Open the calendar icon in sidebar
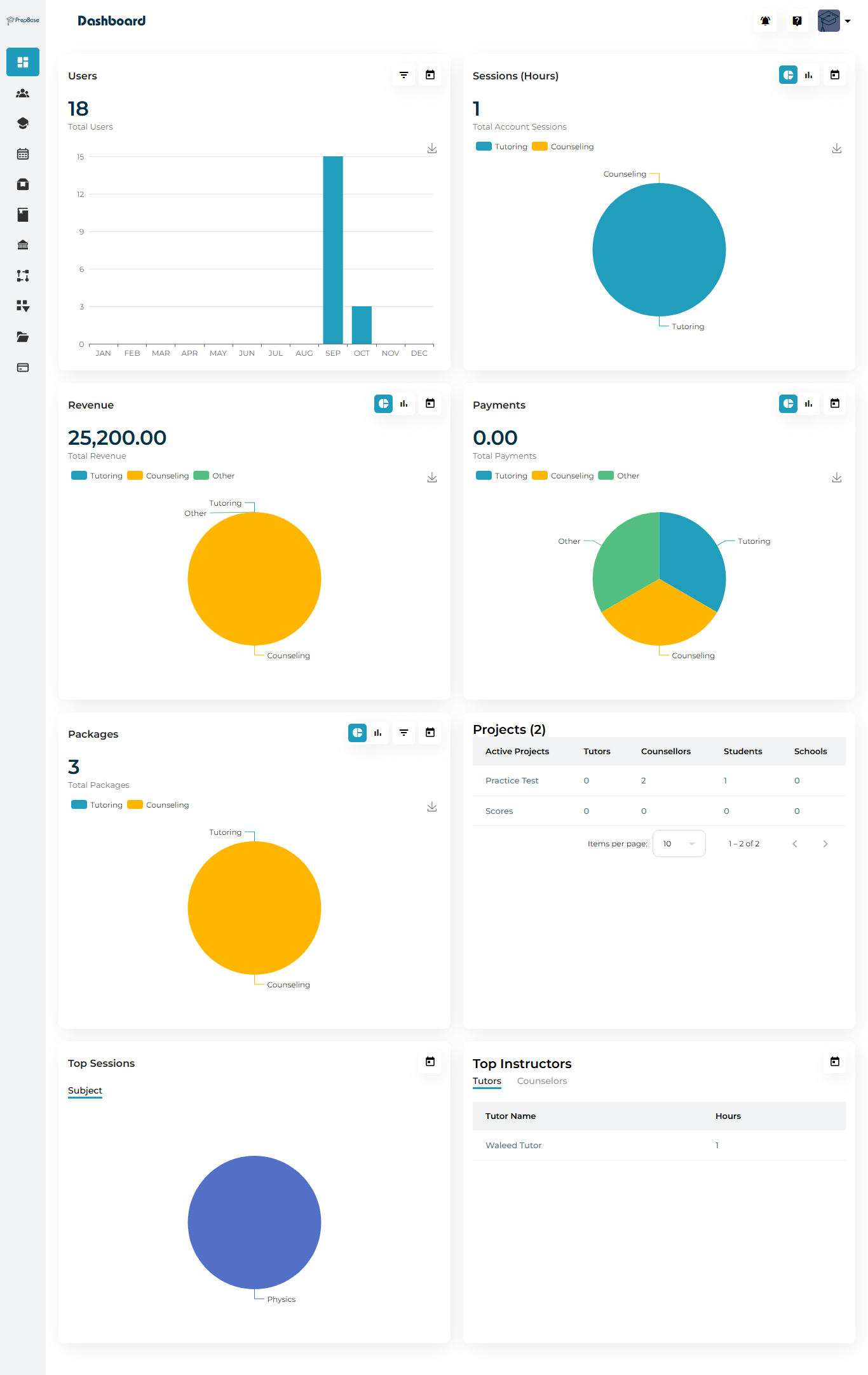868x1375 pixels. pyautogui.click(x=23, y=154)
